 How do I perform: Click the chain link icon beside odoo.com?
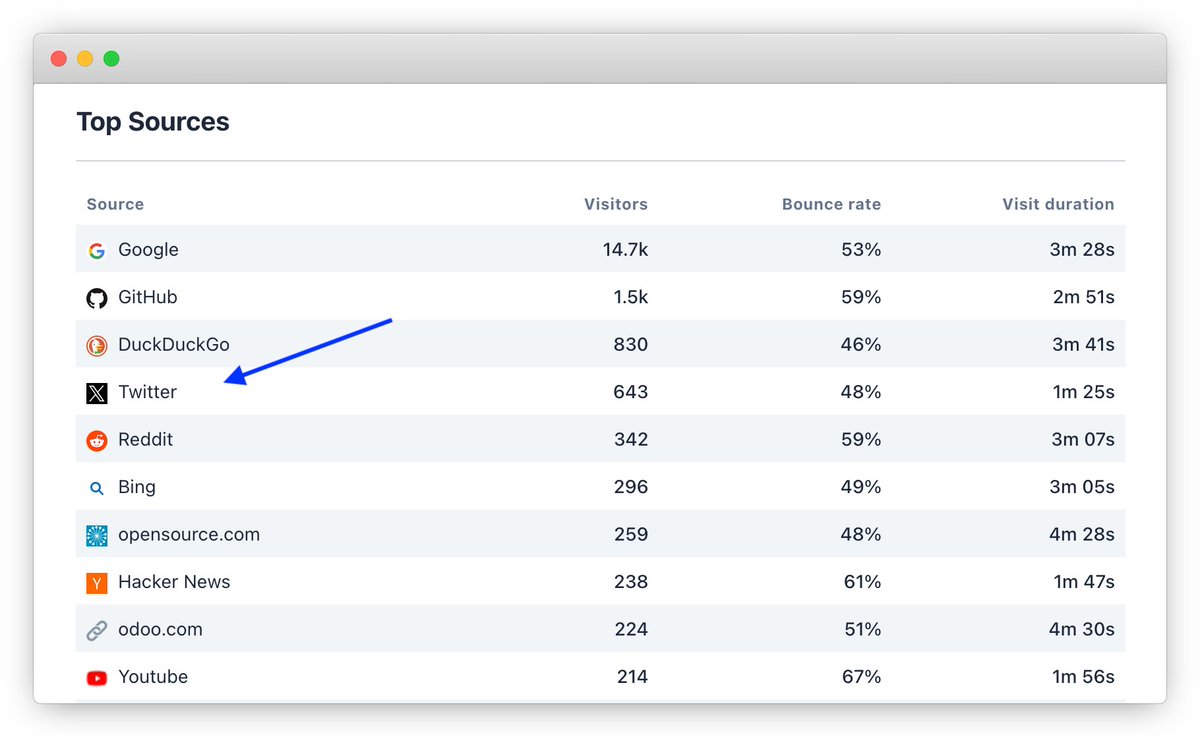point(96,629)
